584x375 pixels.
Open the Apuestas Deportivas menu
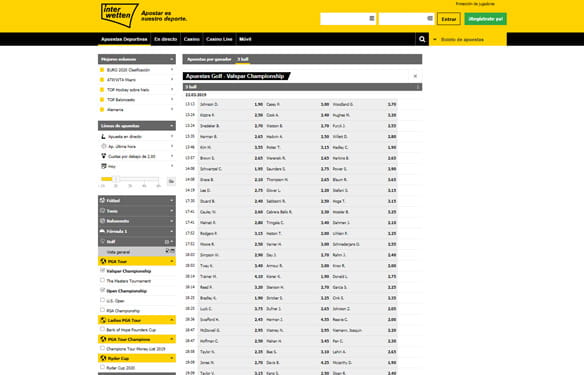pyautogui.click(x=124, y=39)
